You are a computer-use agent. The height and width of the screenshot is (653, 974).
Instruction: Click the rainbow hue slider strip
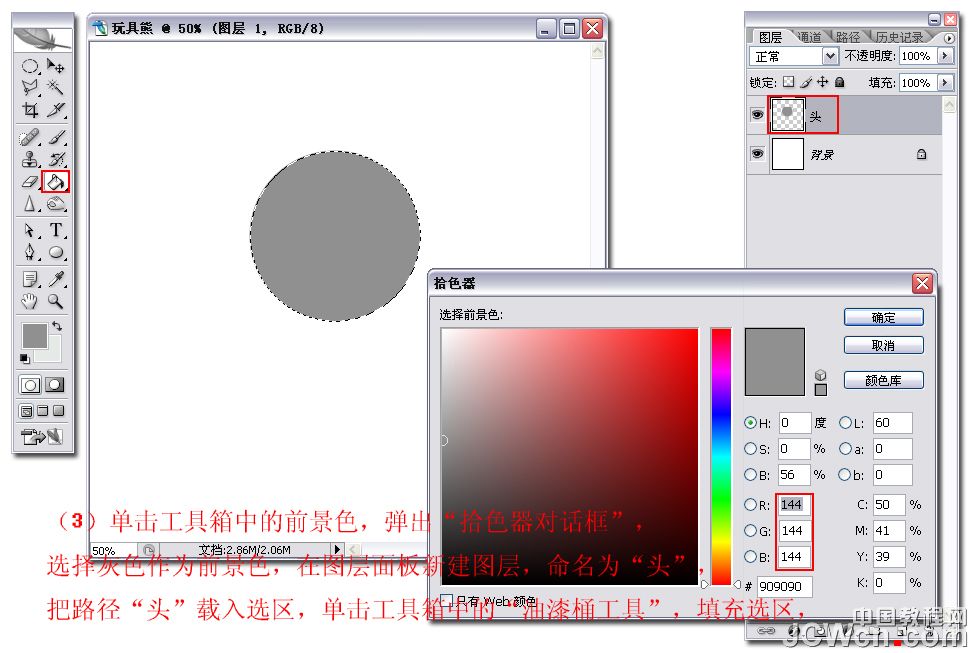coord(721,457)
